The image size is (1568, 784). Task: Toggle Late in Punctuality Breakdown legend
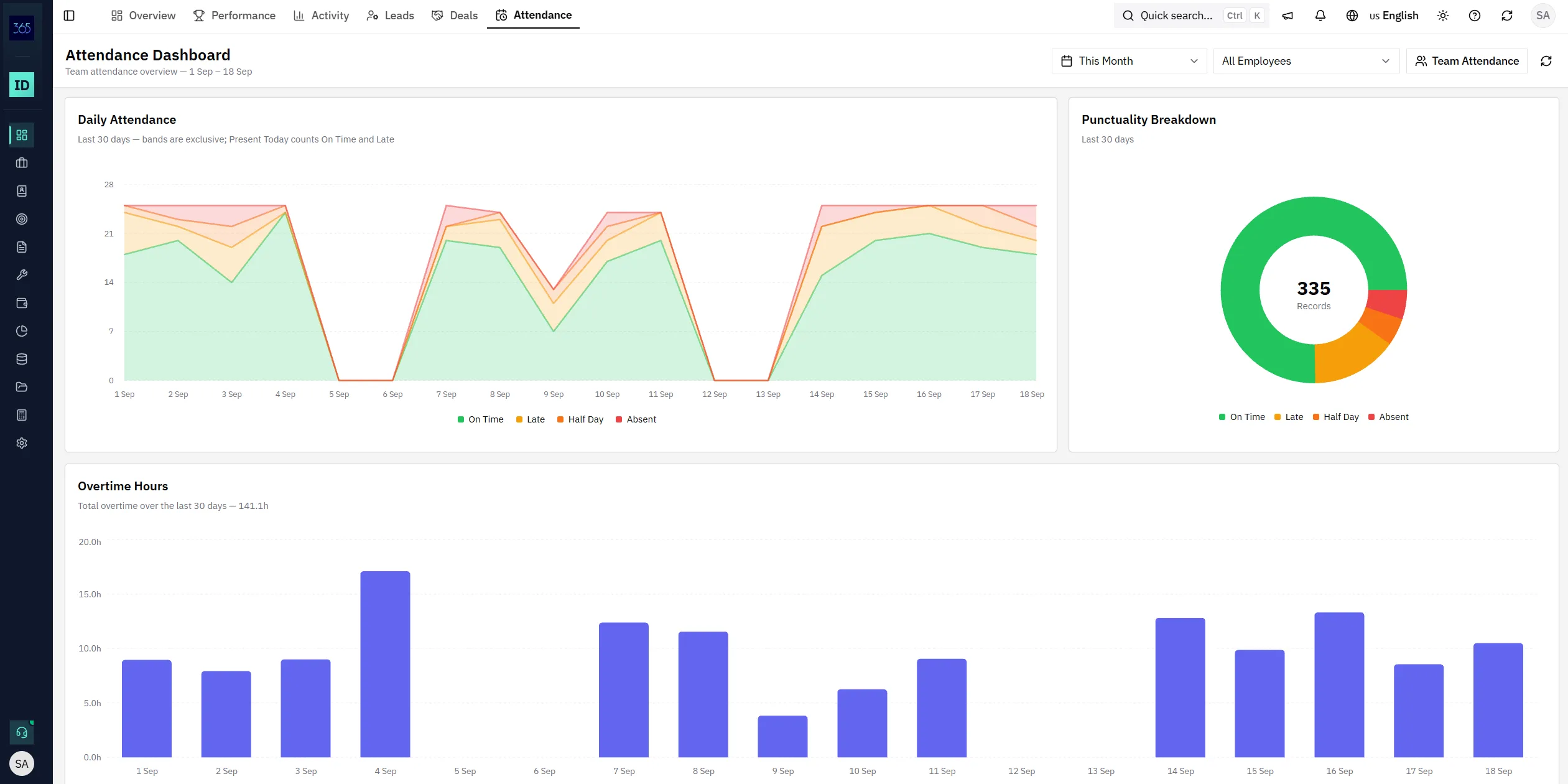[x=1288, y=417]
